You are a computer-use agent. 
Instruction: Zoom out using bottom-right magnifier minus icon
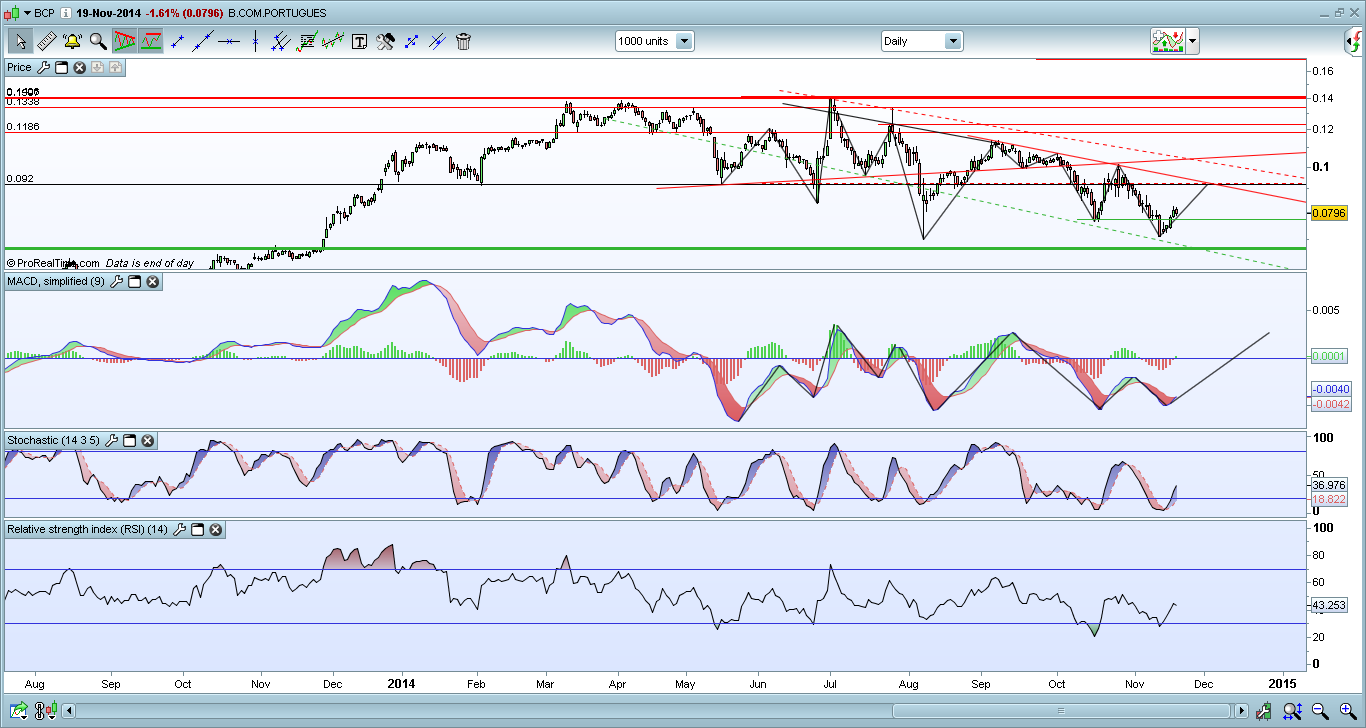point(1321,710)
